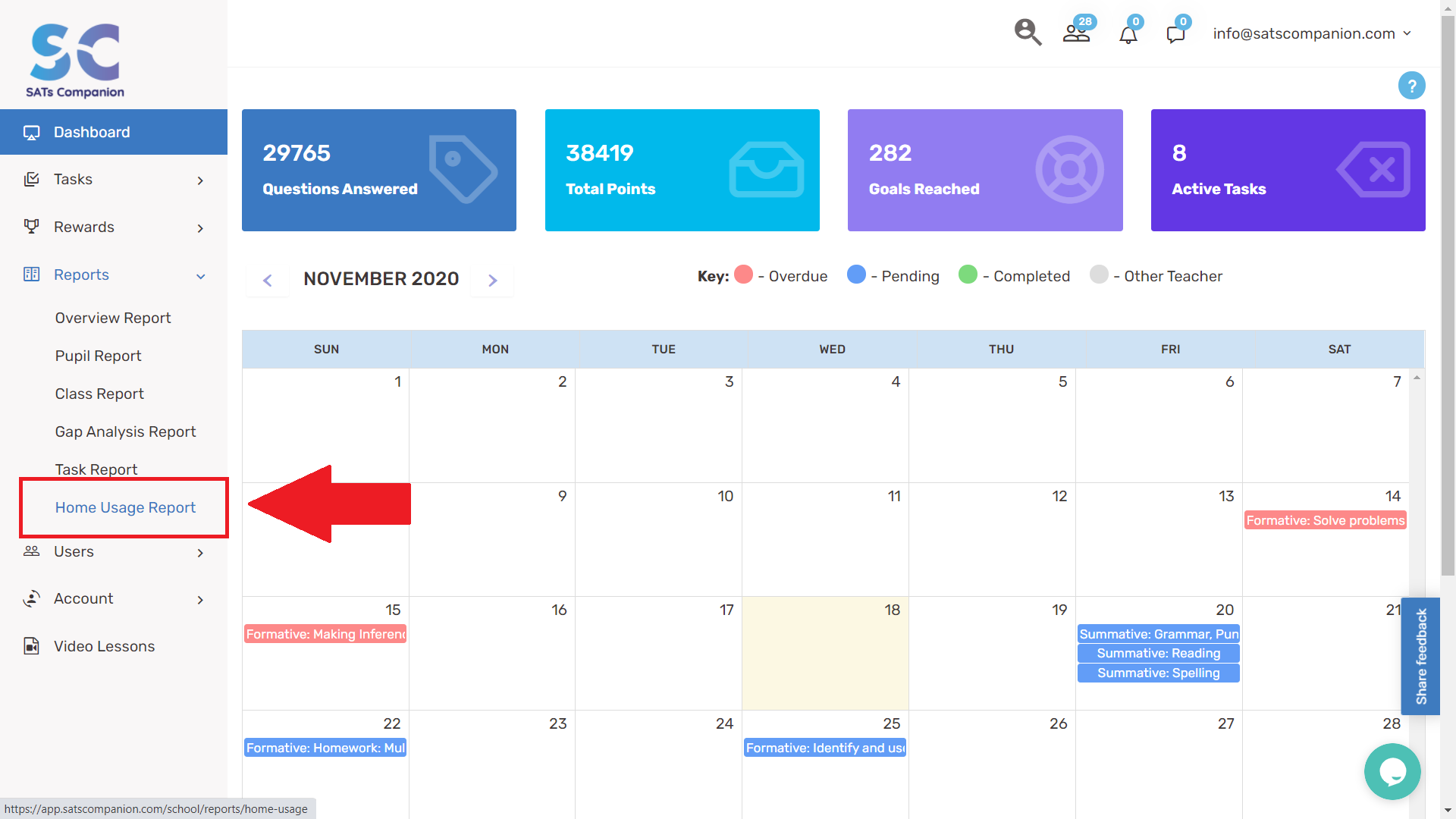Open Summative: Reading task
This screenshot has height=819, width=1456.
click(1159, 653)
